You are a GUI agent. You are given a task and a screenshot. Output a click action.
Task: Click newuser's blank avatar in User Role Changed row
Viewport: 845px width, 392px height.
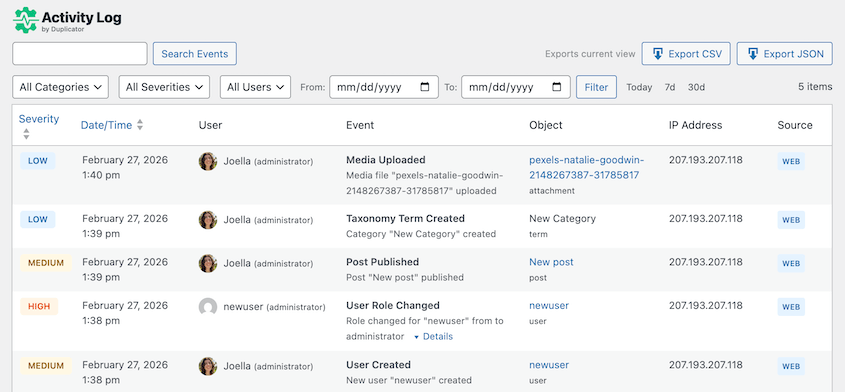[207, 307]
